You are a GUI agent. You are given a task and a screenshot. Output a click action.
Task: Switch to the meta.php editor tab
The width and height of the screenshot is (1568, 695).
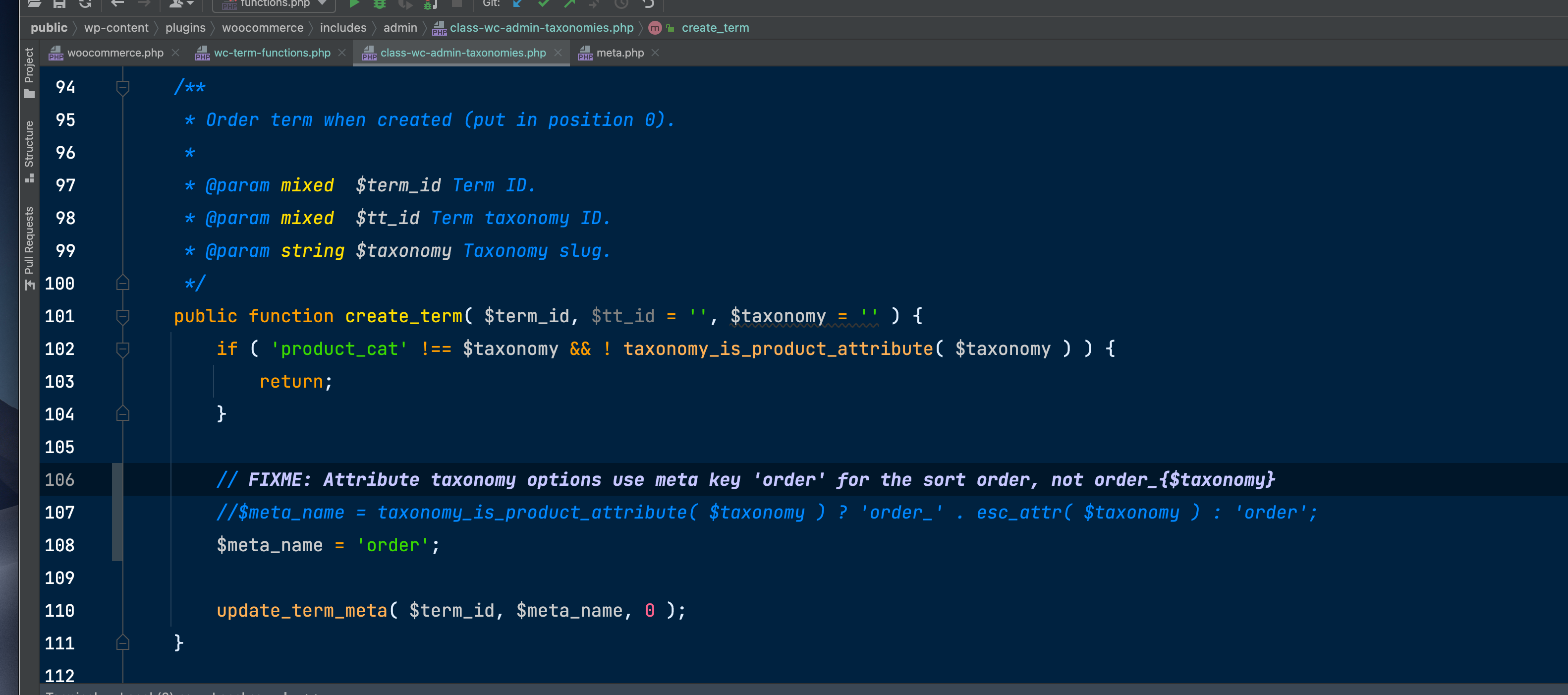[x=619, y=53]
